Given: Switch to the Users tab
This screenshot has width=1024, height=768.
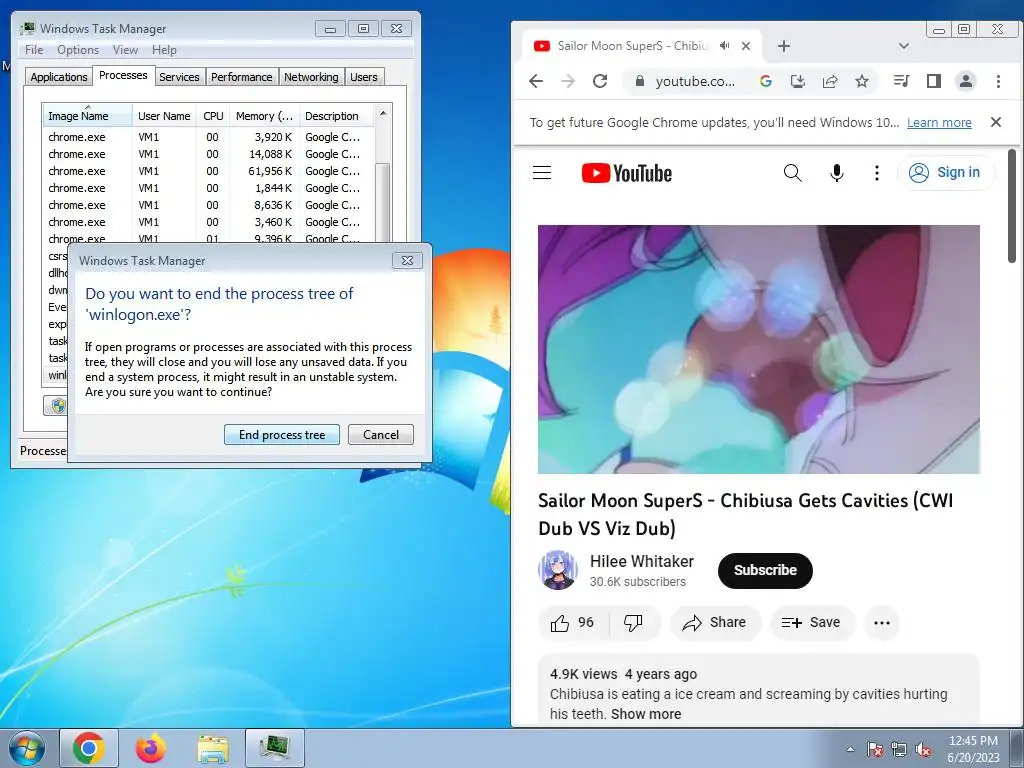Looking at the screenshot, I should (364, 76).
